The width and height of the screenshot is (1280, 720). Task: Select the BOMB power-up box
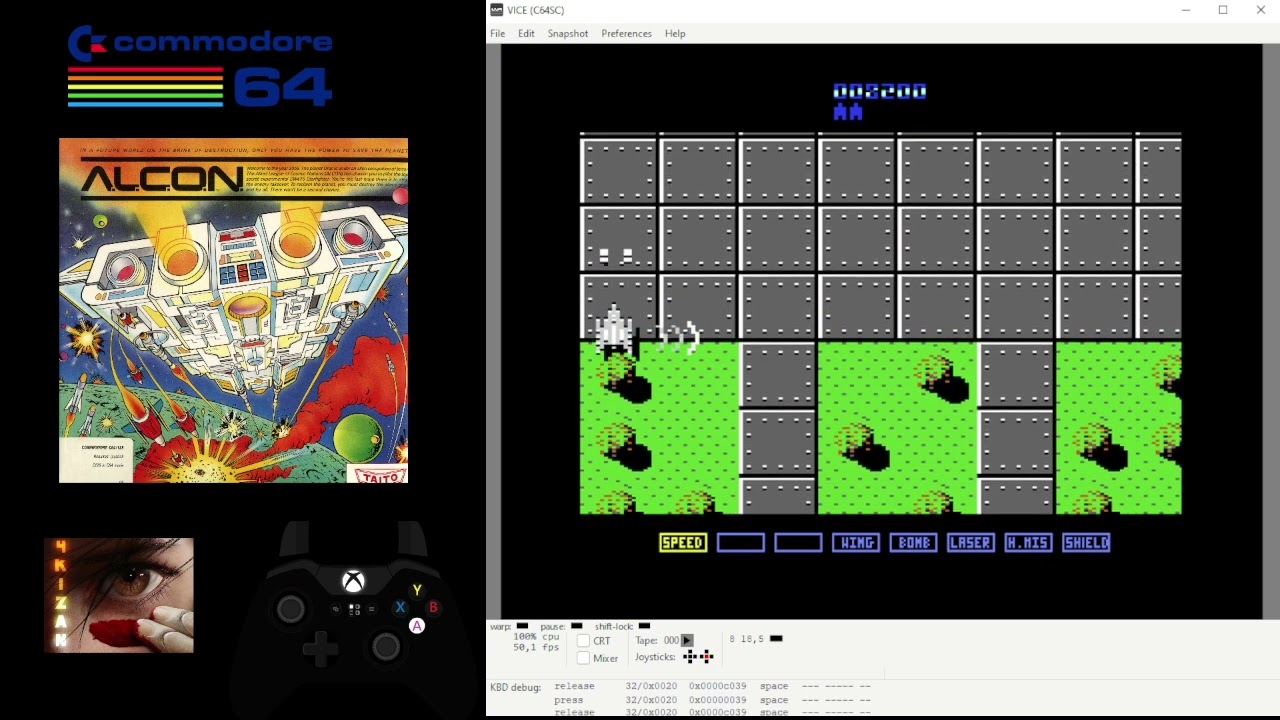click(x=913, y=543)
